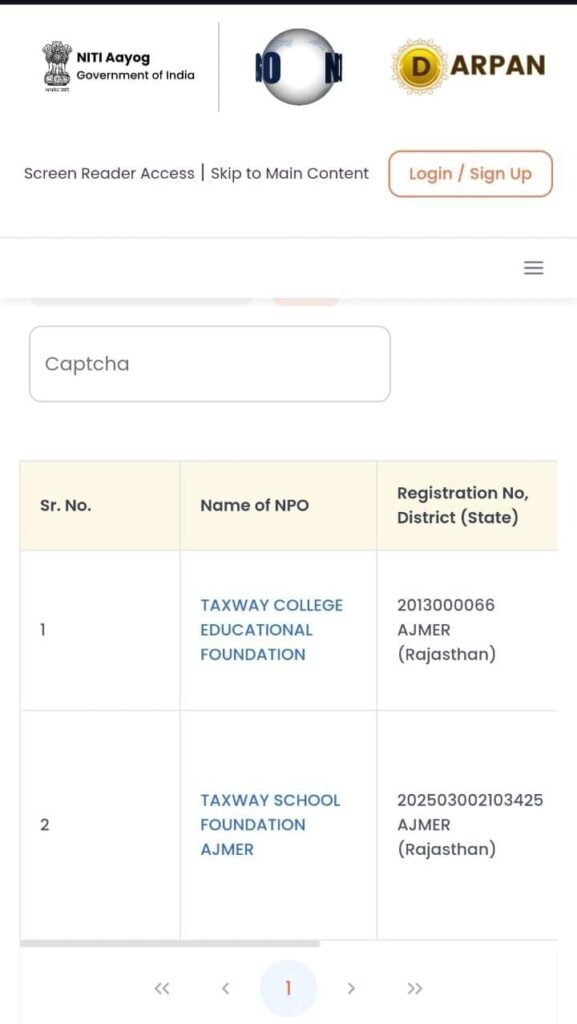Screen dimensions: 577x1024
Task: Click NITI Aayog Government of India text
Action: 135,66
